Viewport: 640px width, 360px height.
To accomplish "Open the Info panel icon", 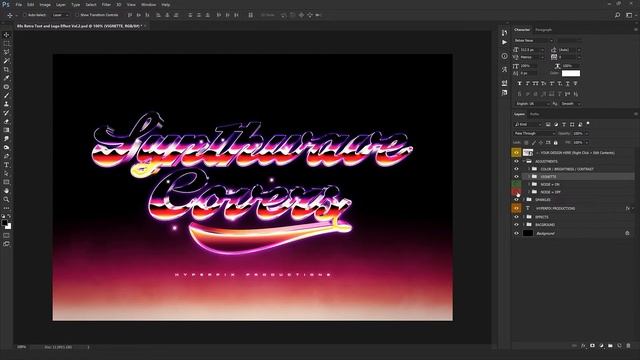I will [x=504, y=56].
